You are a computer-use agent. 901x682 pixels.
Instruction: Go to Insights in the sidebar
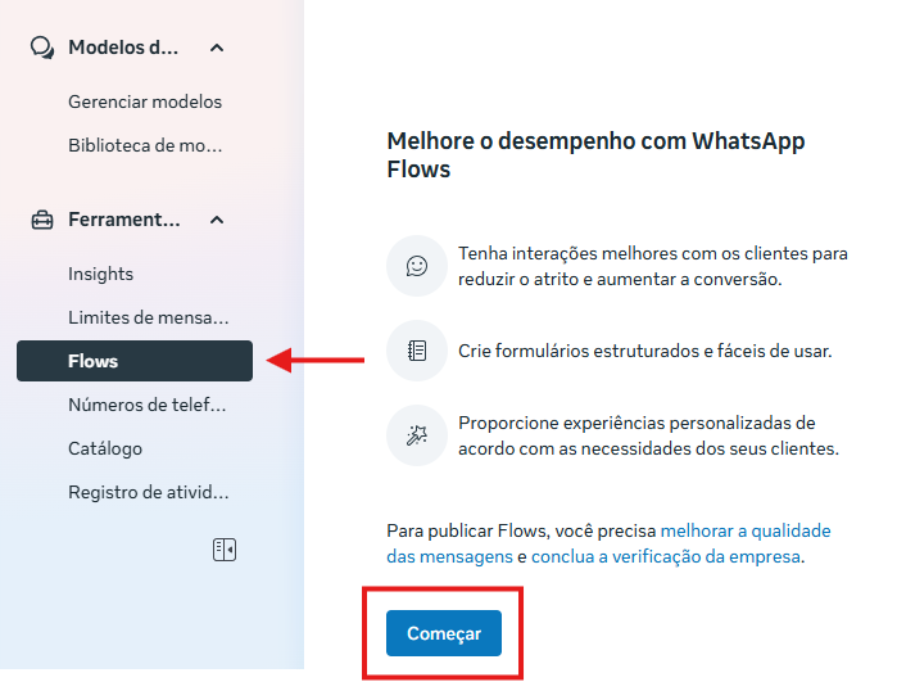[101, 274]
